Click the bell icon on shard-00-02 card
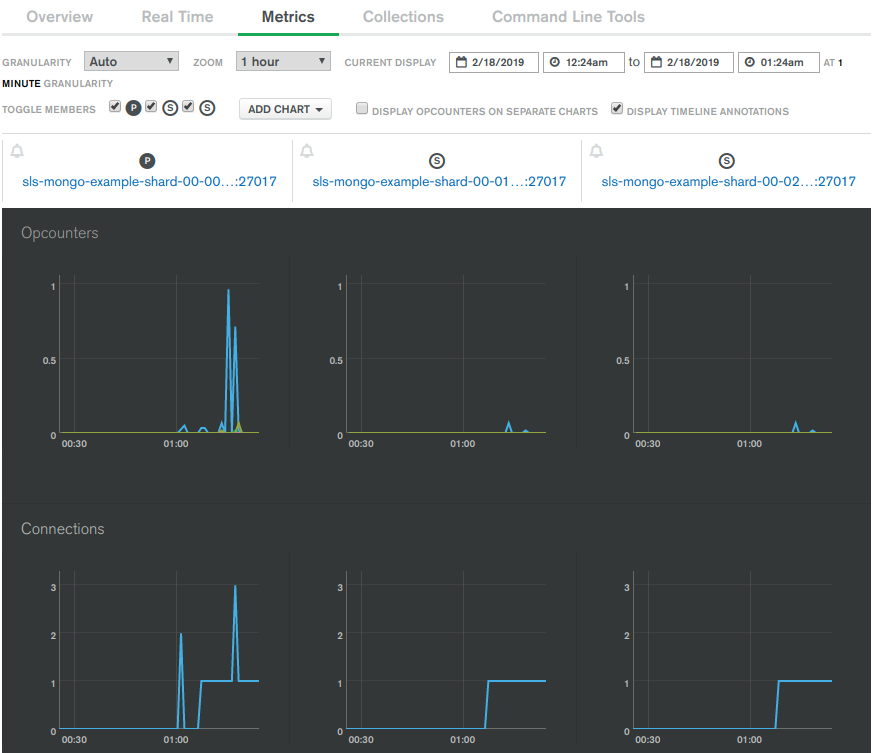The height and width of the screenshot is (753, 882). [x=595, y=151]
